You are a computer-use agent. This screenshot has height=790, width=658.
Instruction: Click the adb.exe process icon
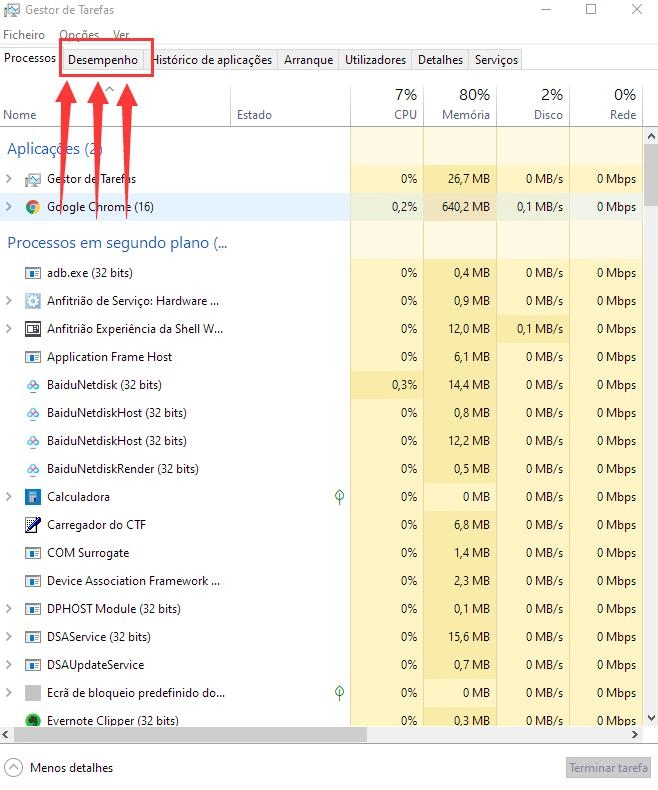point(33,273)
